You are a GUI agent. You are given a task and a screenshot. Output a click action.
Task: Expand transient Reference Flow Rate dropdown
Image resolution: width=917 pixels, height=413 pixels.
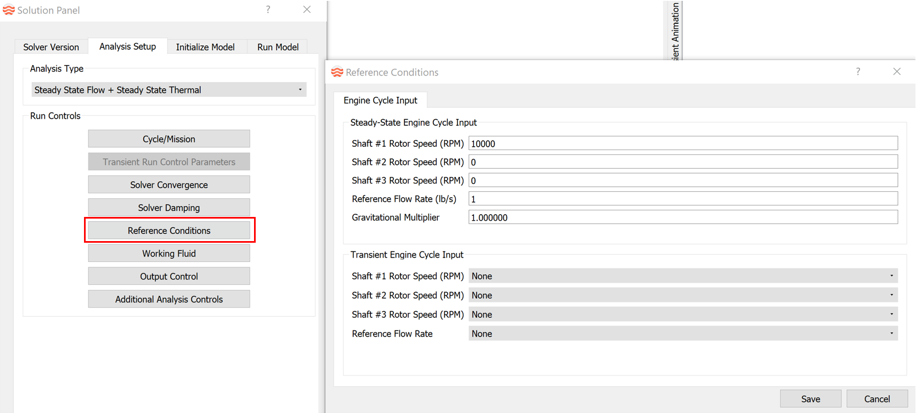683,334
